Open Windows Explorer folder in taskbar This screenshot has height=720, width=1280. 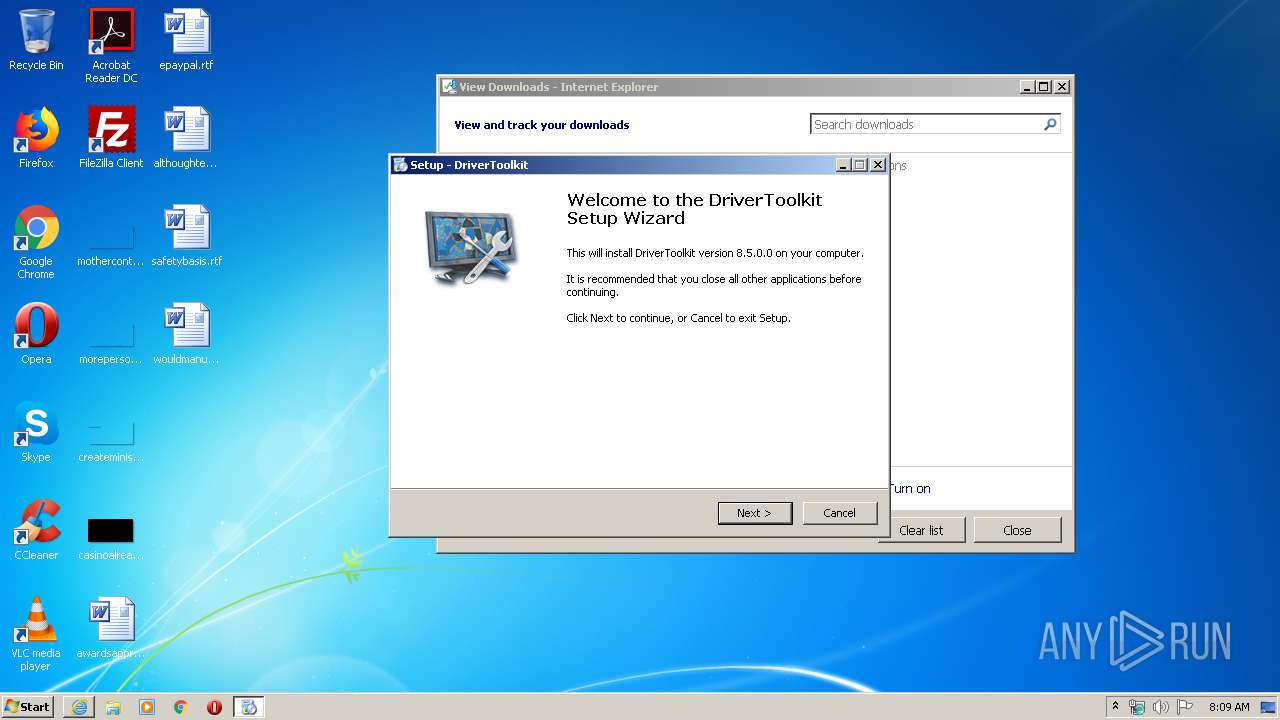pos(113,707)
